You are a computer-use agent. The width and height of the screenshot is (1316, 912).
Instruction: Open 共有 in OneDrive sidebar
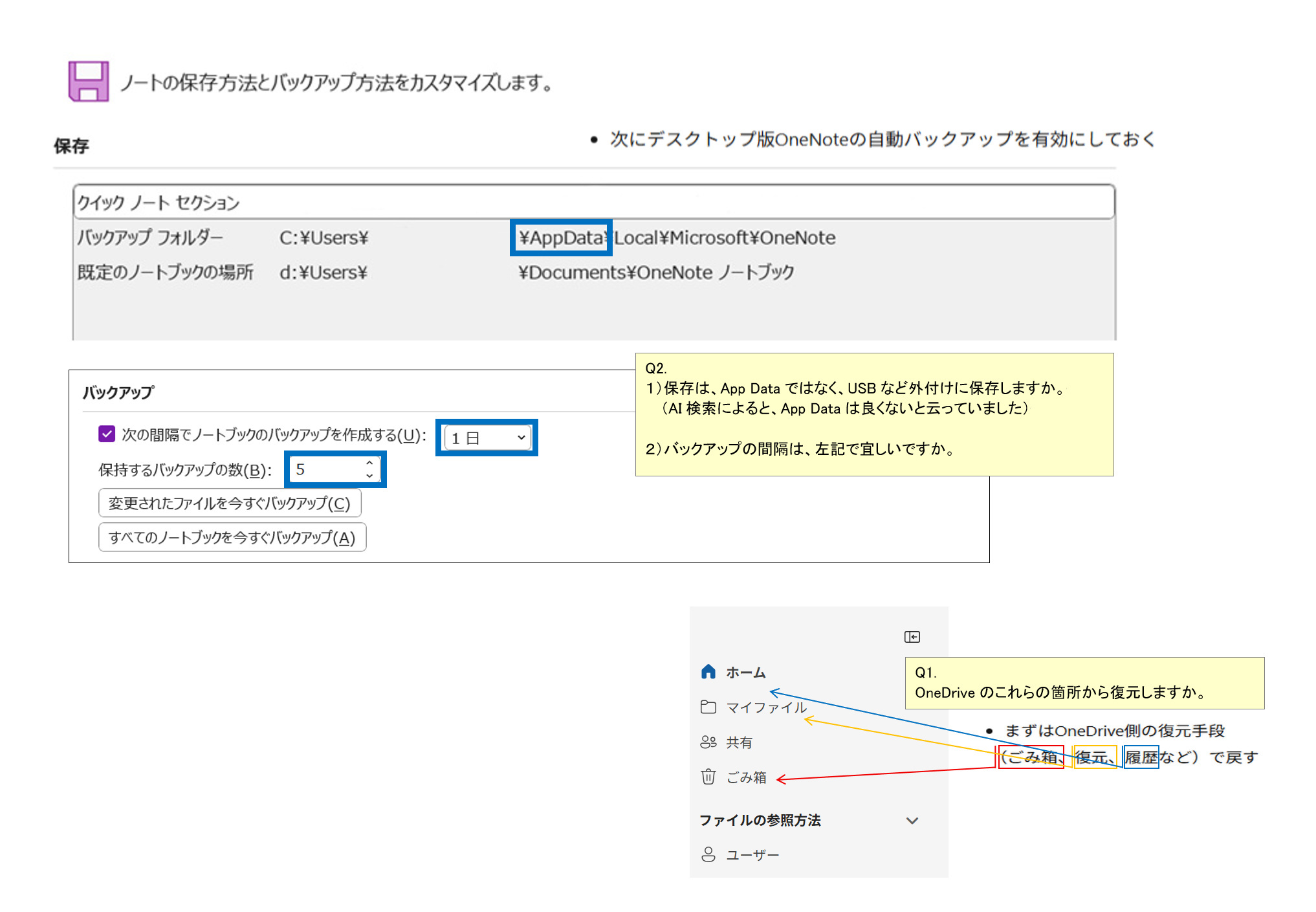[739, 742]
